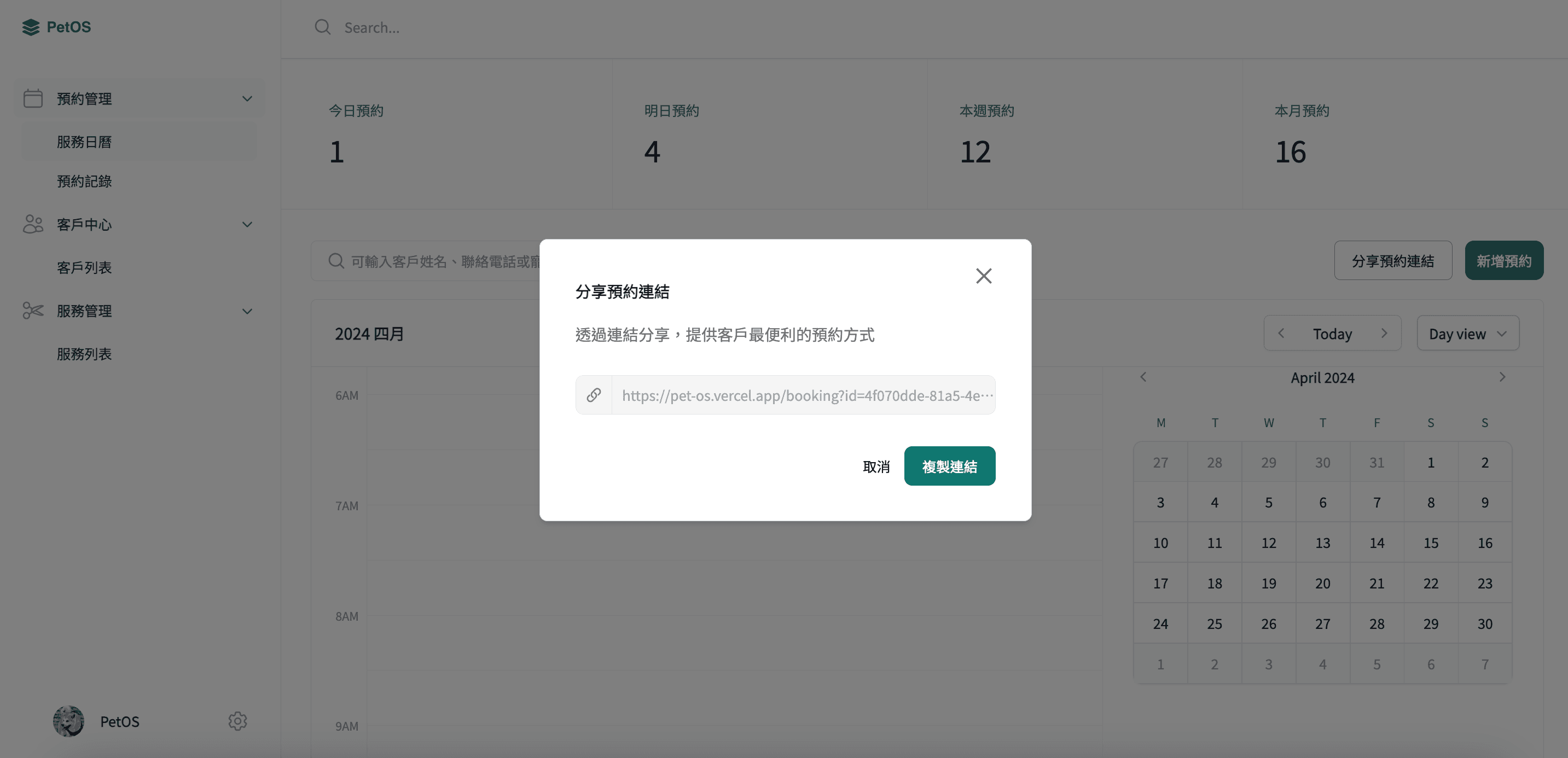This screenshot has width=1568, height=758.
Task: Click the April 2024 mini calendar title
Action: [x=1322, y=378]
